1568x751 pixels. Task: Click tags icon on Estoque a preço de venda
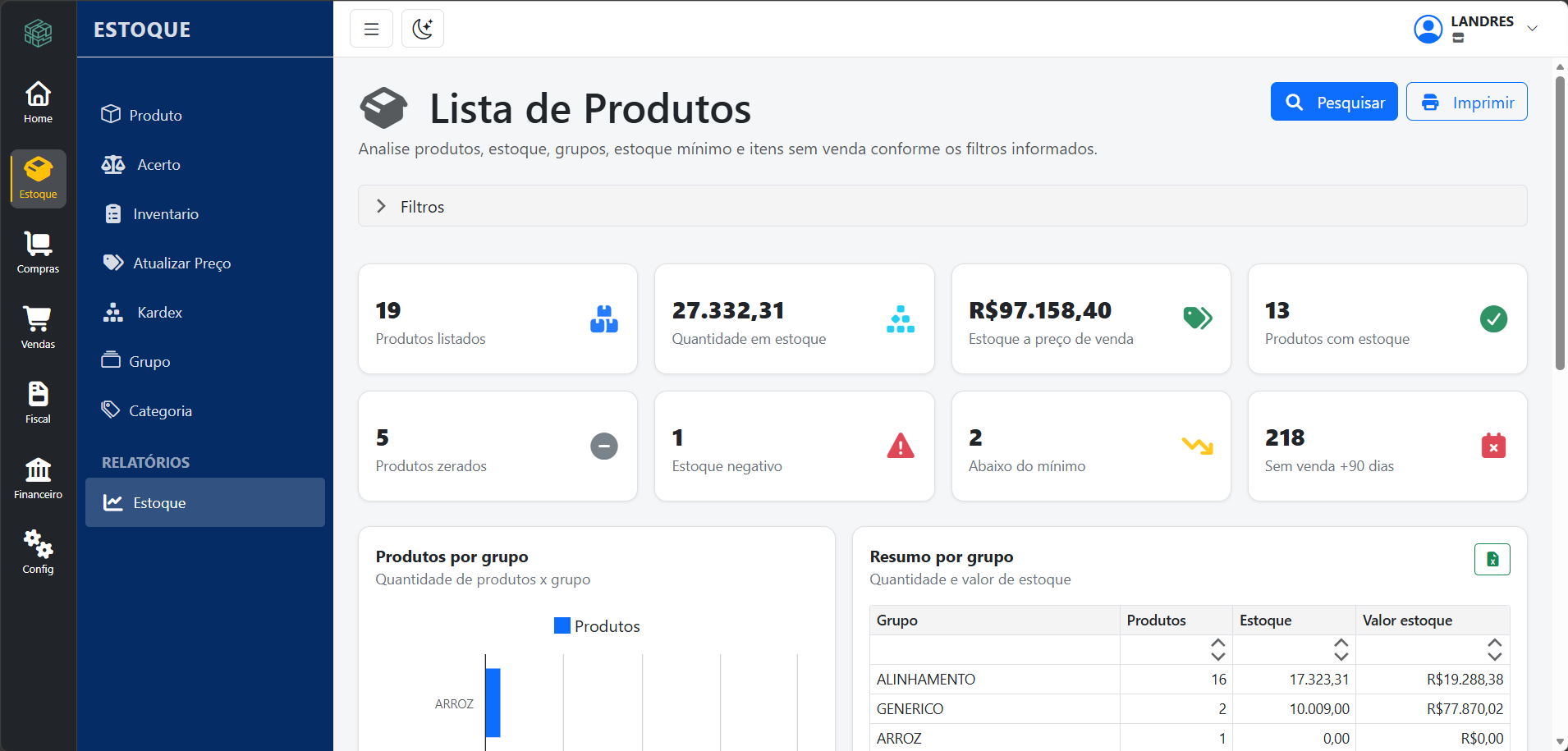point(1198,318)
